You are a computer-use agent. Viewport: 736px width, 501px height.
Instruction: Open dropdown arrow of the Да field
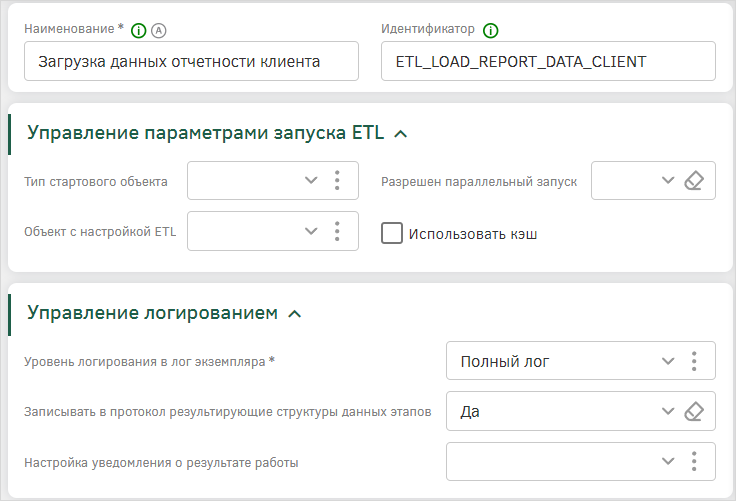[667, 411]
